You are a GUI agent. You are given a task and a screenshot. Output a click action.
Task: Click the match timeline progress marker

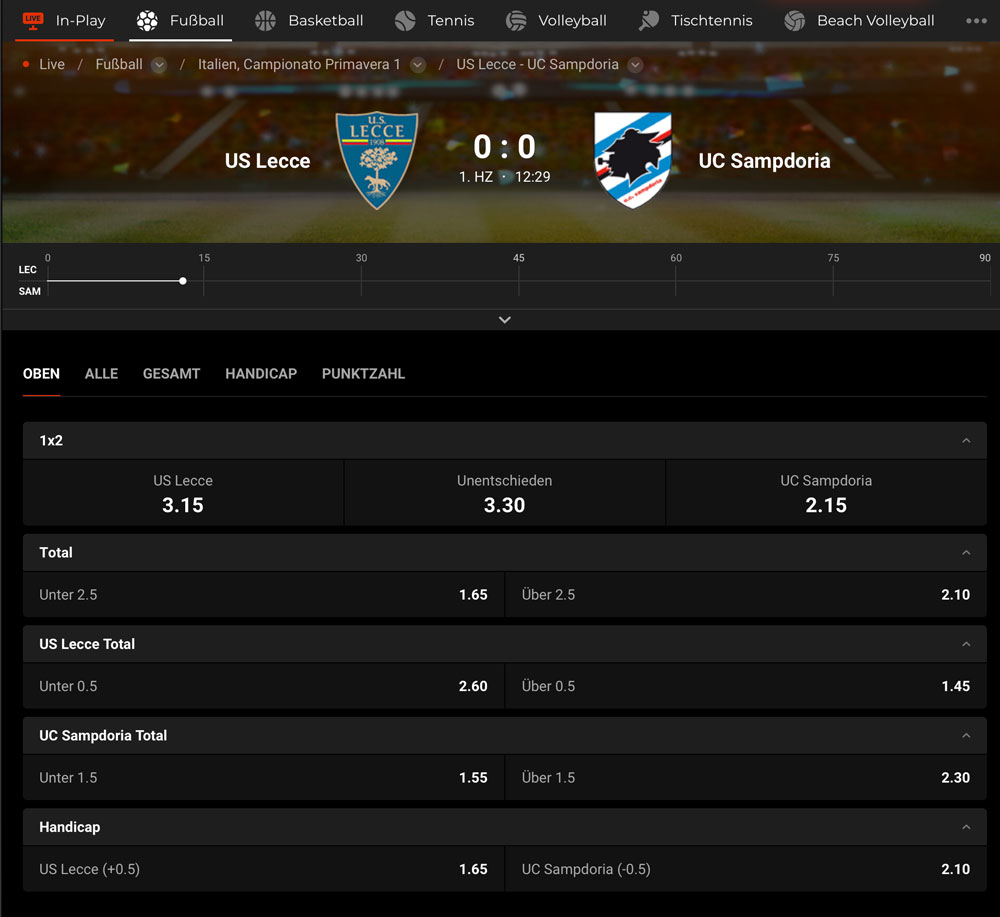(183, 281)
